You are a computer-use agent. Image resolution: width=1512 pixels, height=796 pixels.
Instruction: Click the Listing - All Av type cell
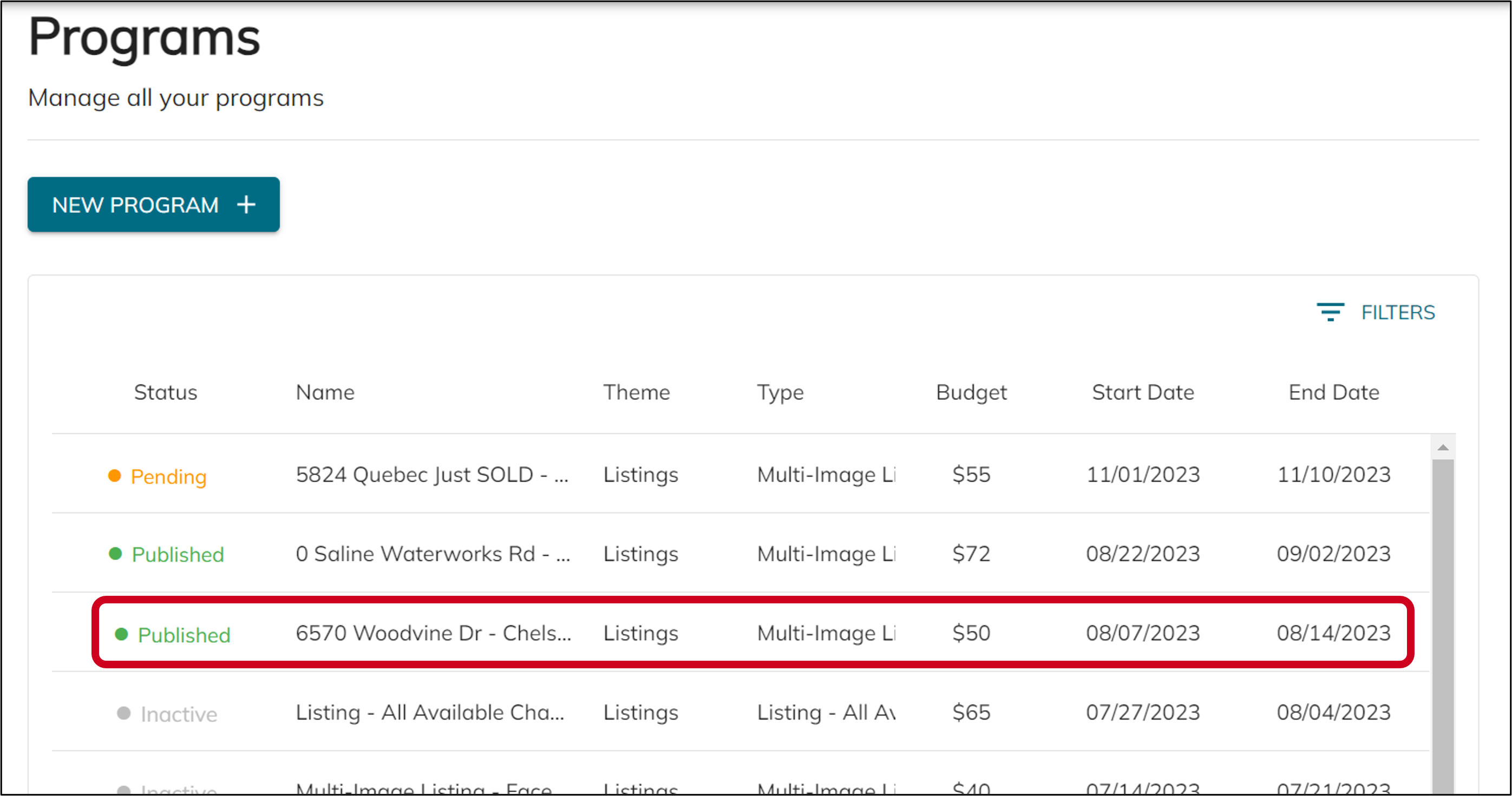826,712
